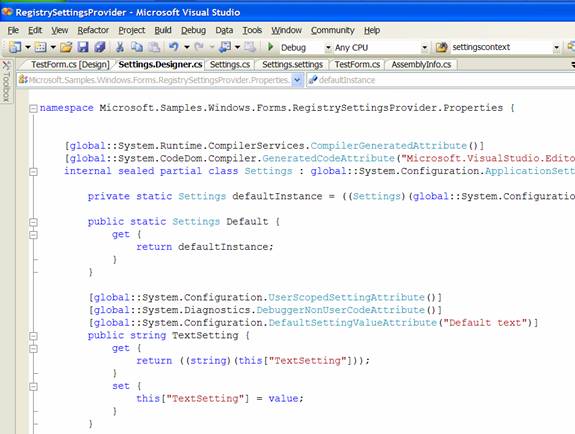Click the Save All icon

[100, 47]
